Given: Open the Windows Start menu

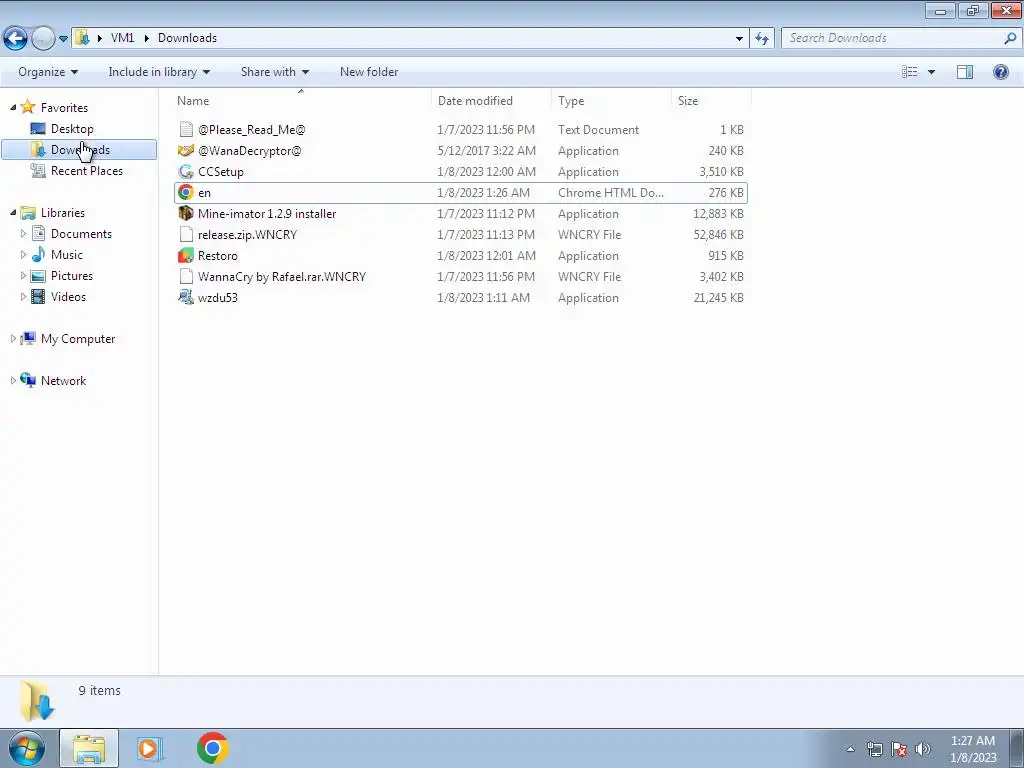Looking at the screenshot, I should click(x=27, y=748).
